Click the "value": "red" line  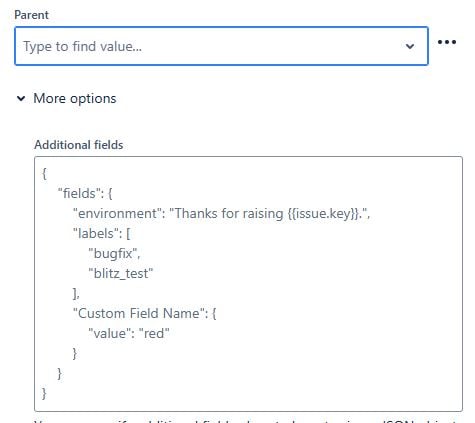[x=129, y=333]
